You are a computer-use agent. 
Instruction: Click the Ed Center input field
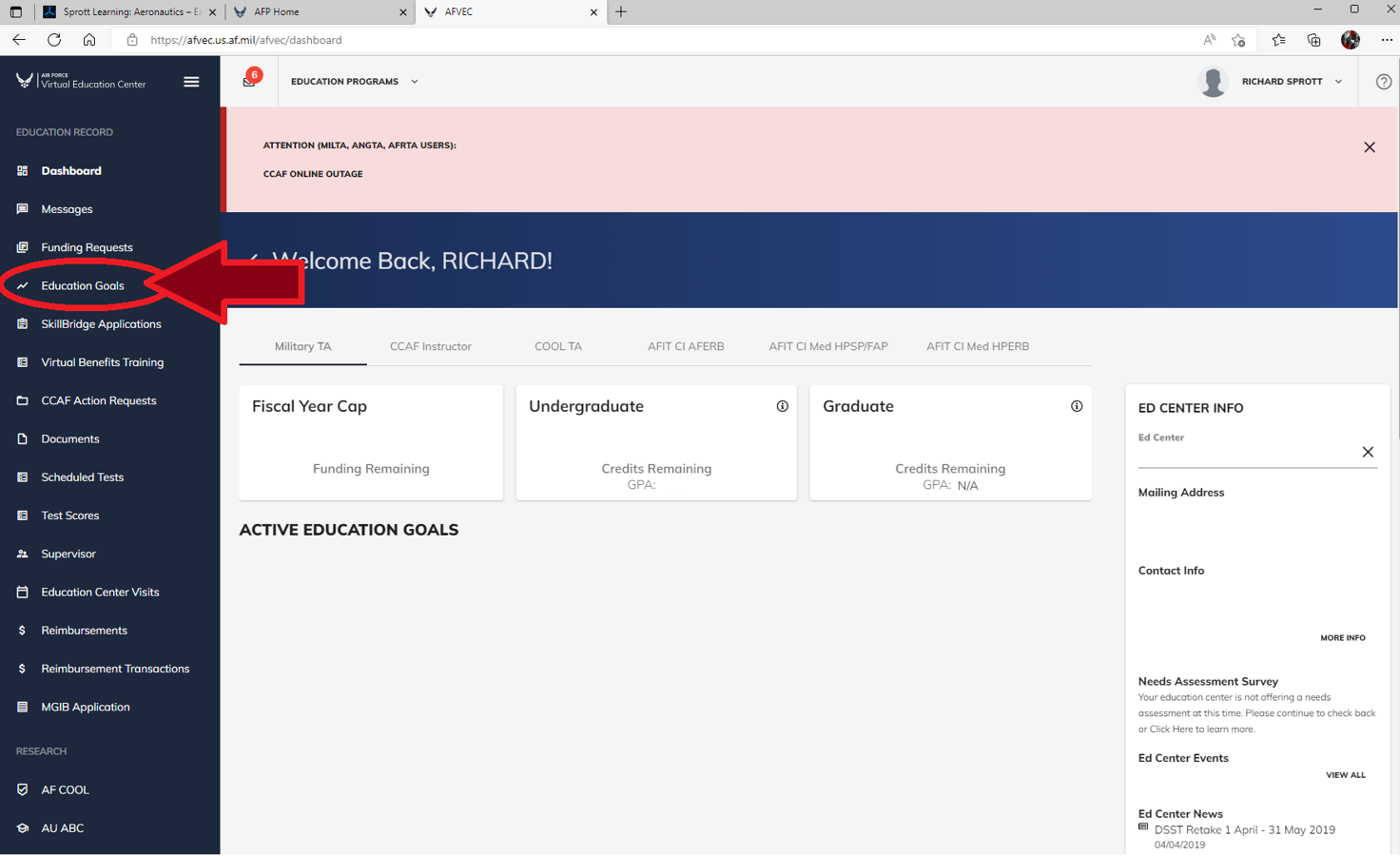click(x=1246, y=455)
